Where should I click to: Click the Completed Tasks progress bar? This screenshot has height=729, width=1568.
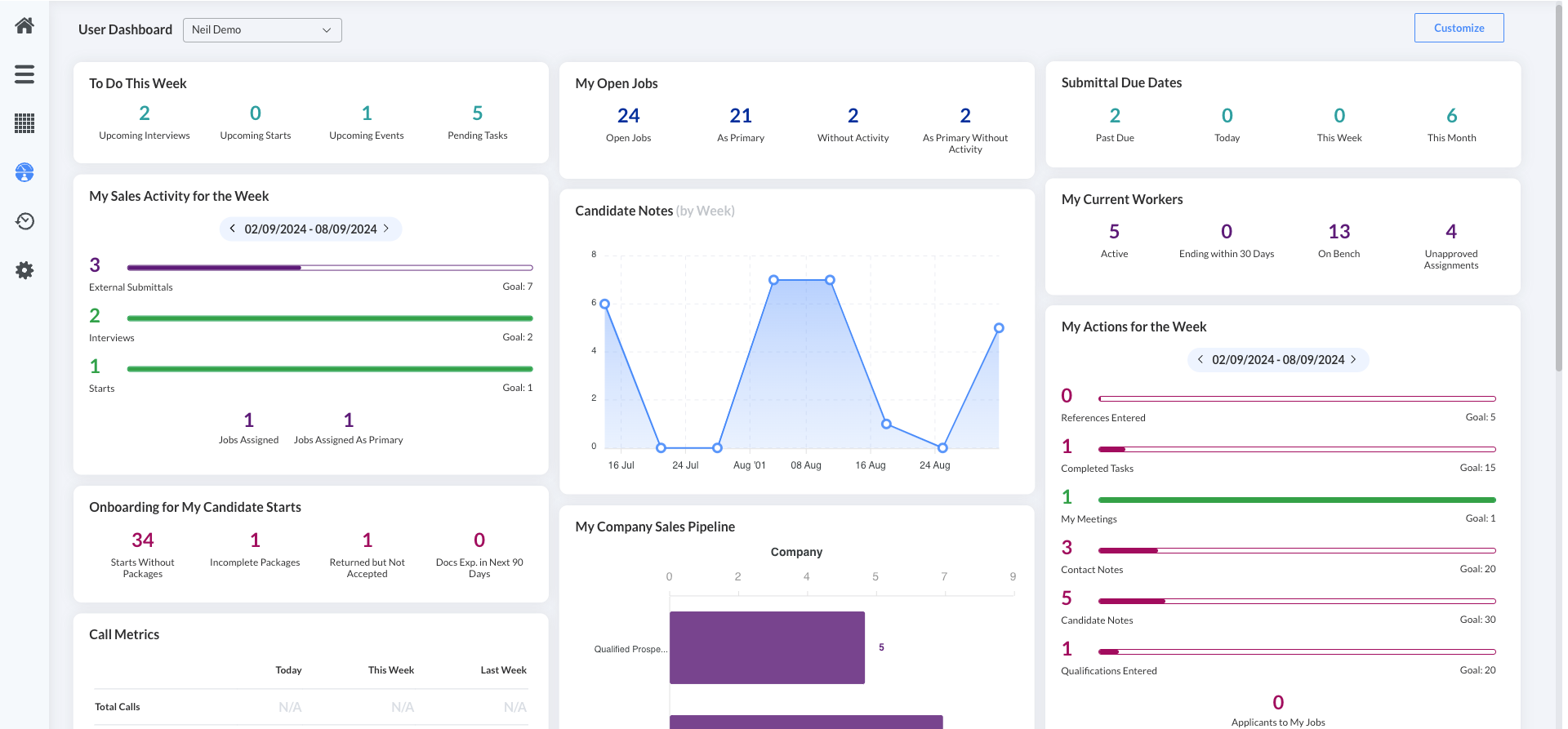coord(1297,449)
